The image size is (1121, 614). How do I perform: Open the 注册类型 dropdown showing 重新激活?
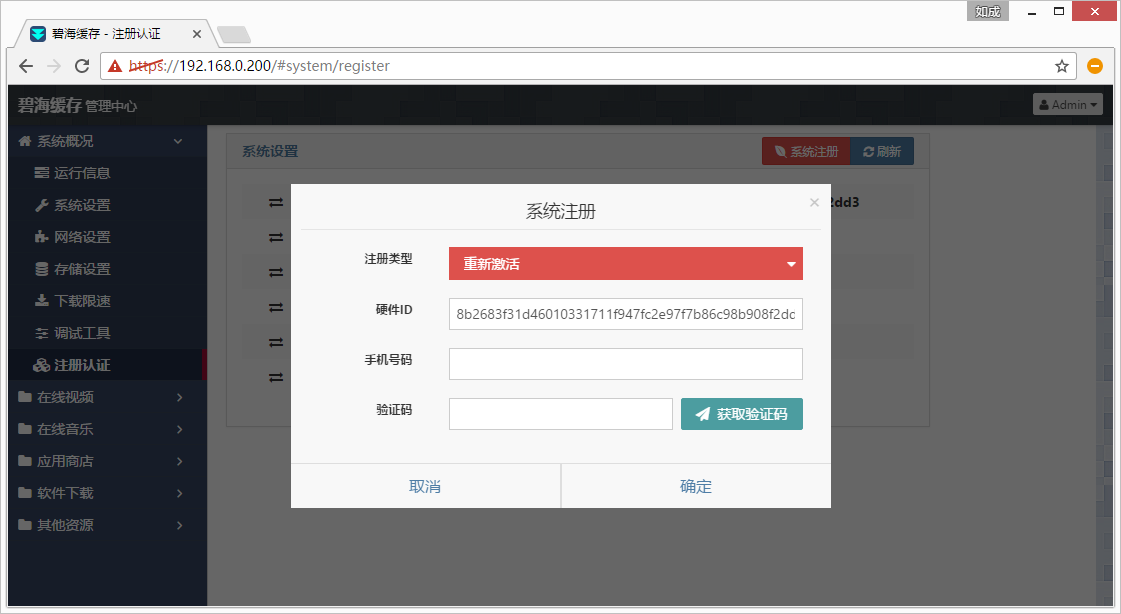pos(625,264)
